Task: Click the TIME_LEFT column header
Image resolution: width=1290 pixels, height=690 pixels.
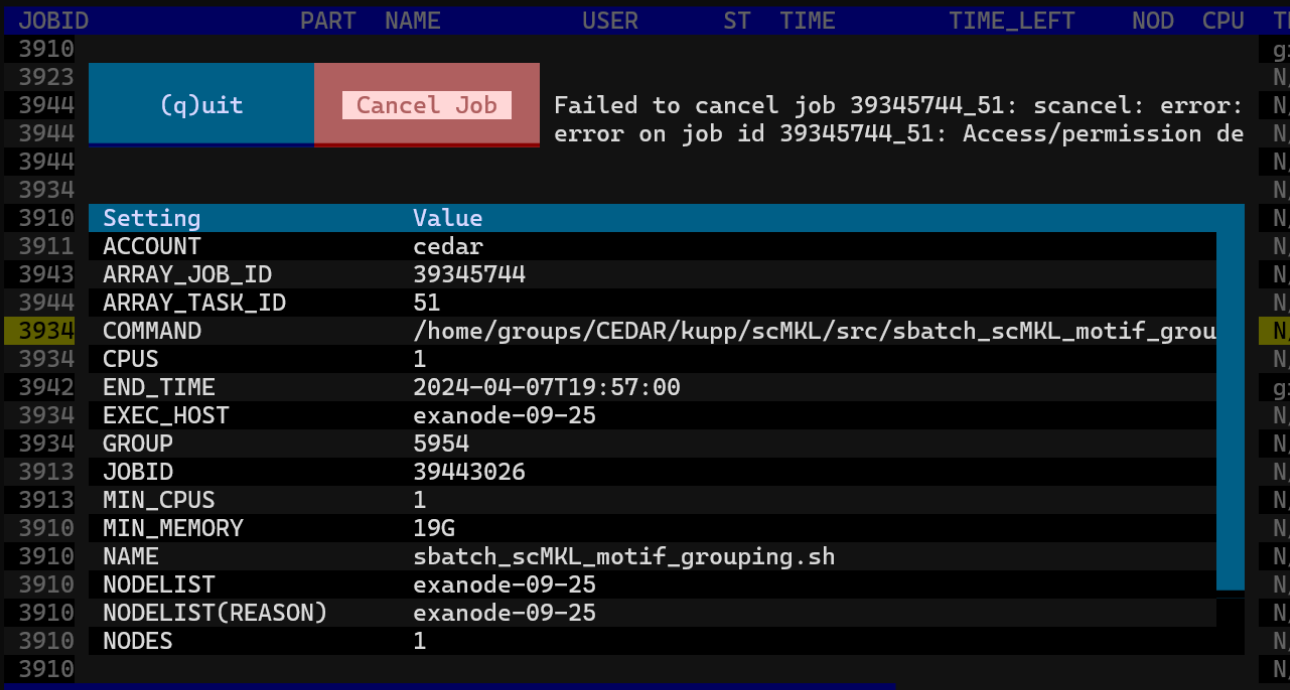Action: [x=1011, y=21]
